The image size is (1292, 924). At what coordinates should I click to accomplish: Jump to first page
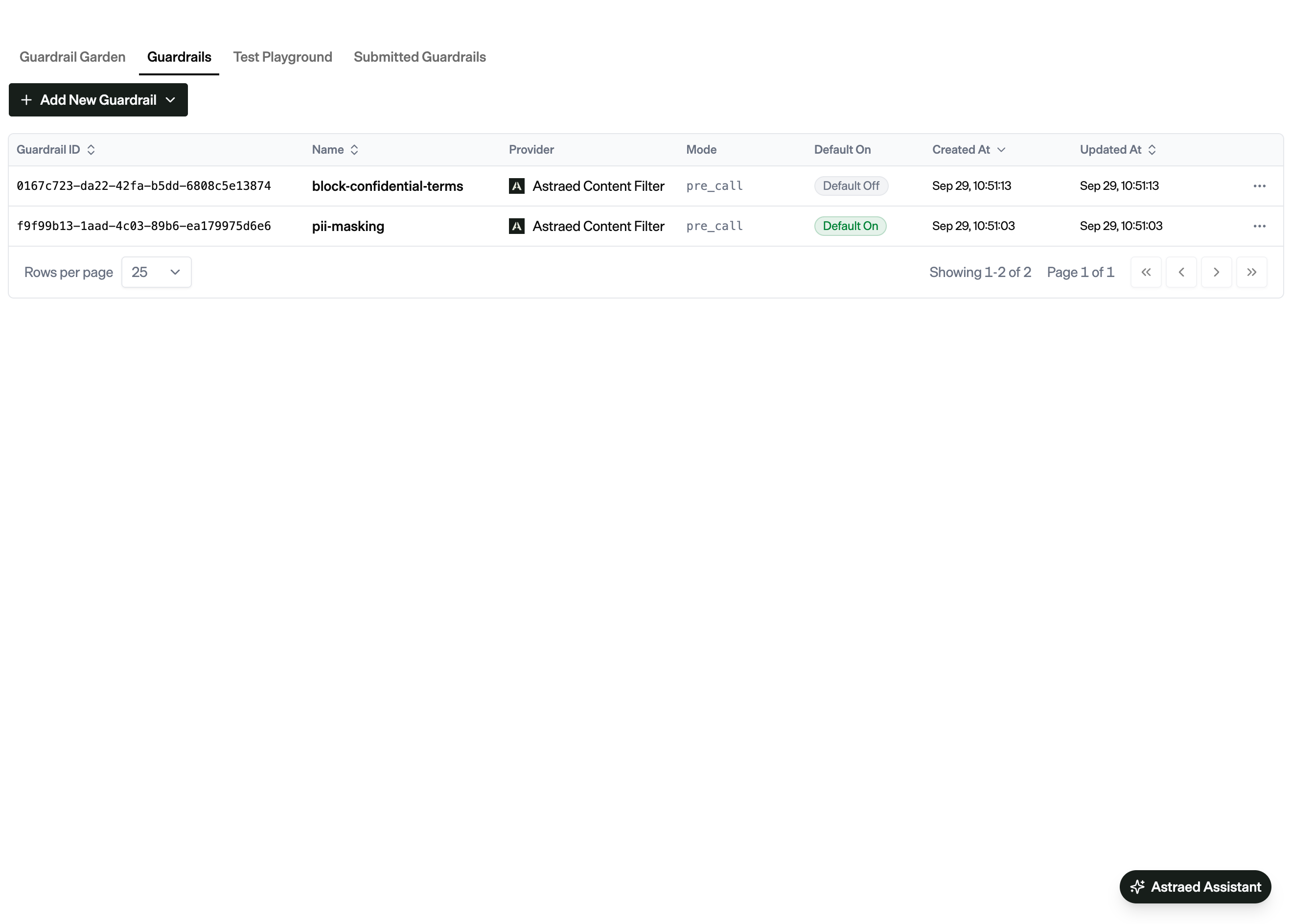(x=1146, y=273)
